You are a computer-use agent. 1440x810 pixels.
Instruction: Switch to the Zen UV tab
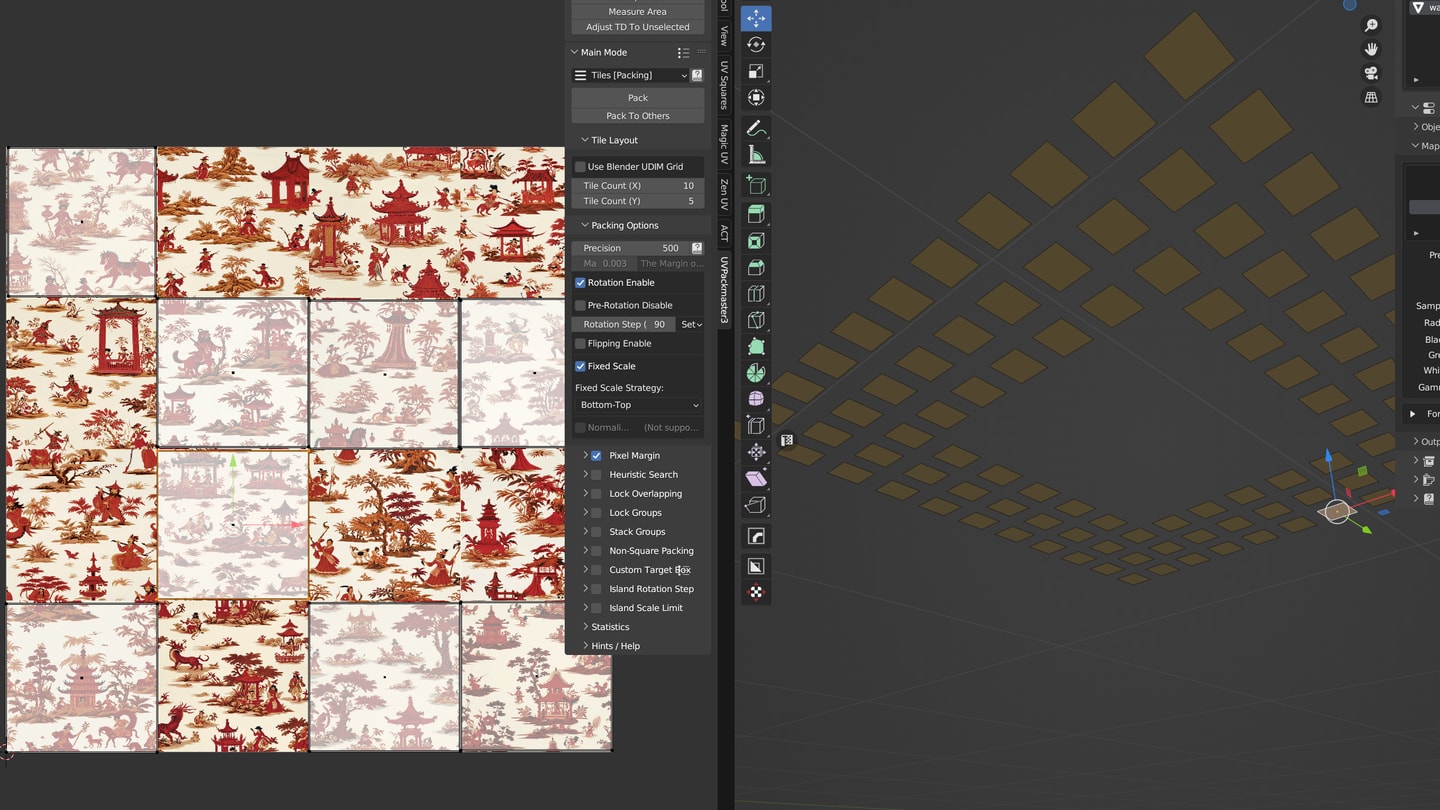(724, 195)
